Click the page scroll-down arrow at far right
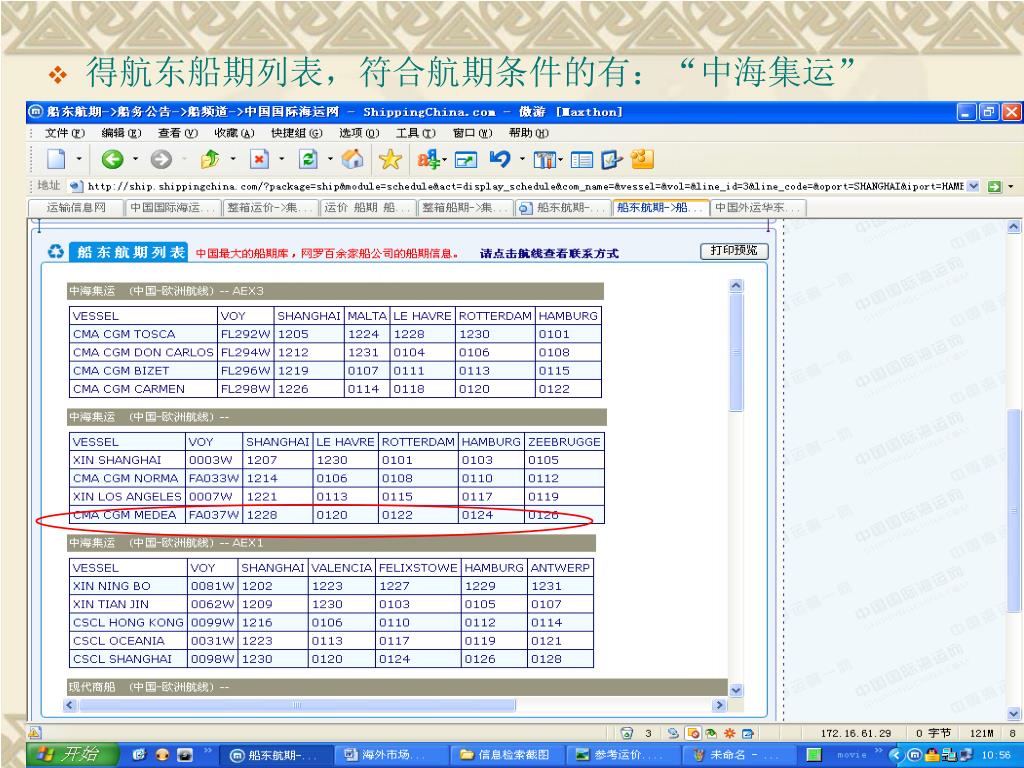Viewport: 1024px width, 768px height. click(x=1014, y=714)
